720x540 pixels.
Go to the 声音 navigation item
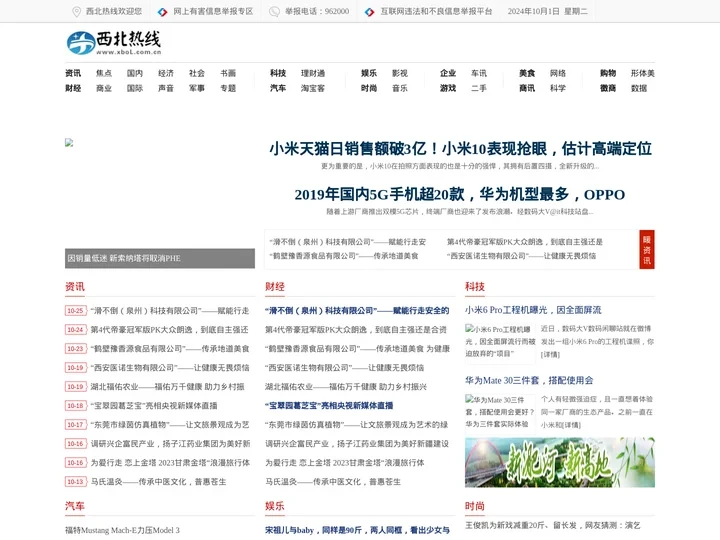[x=166, y=88]
